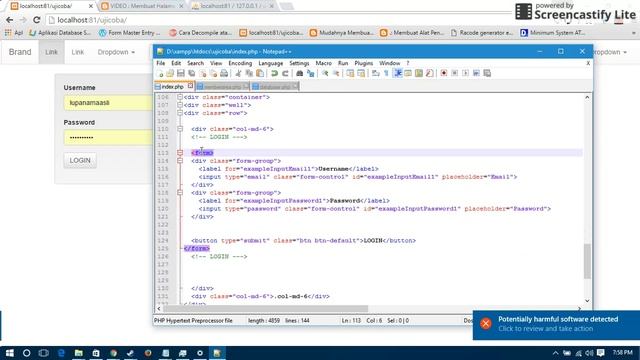Open the Edit menu
Viewport: 640px width, 360px height.
[x=176, y=63]
